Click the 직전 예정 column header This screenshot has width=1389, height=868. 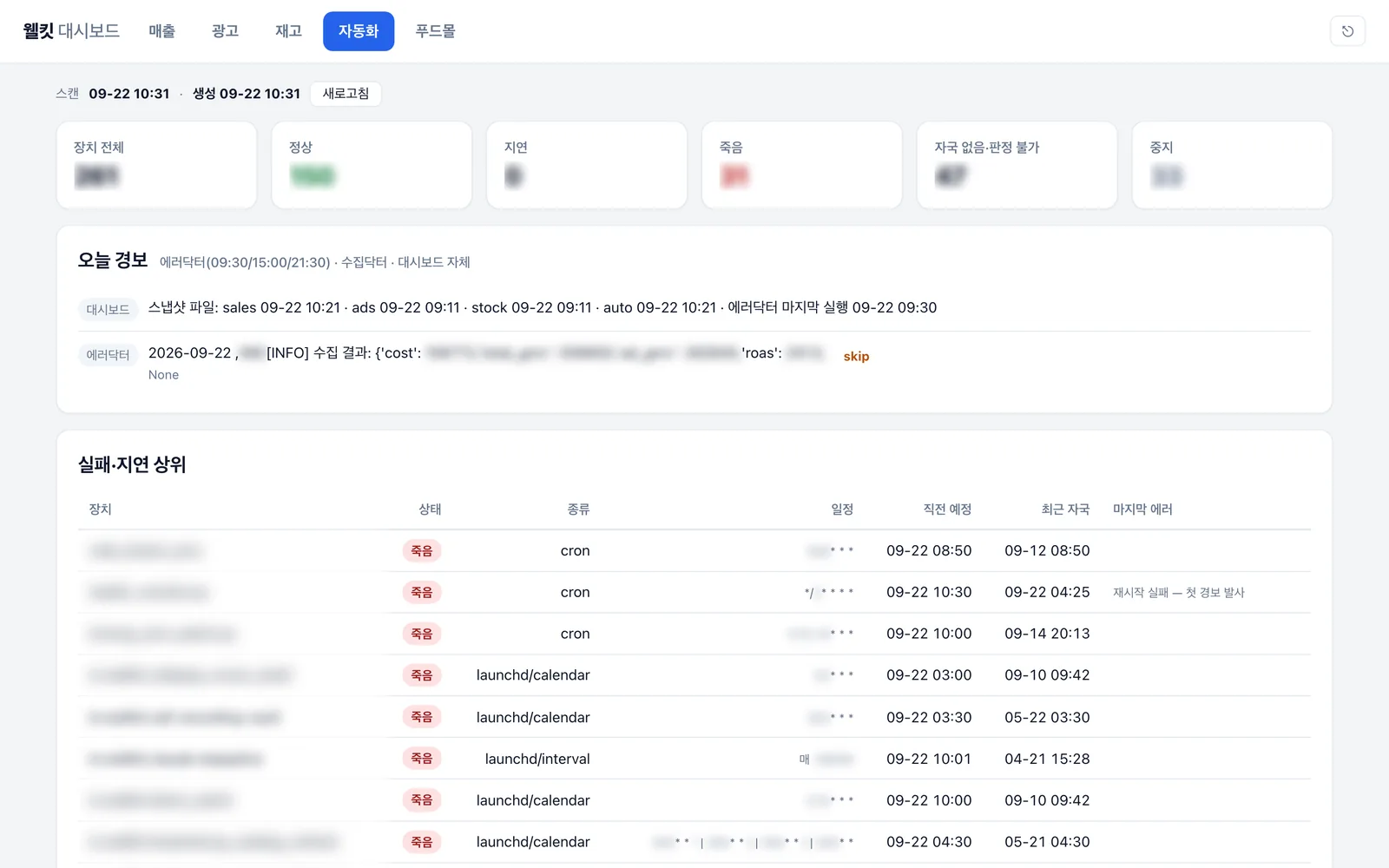point(947,510)
